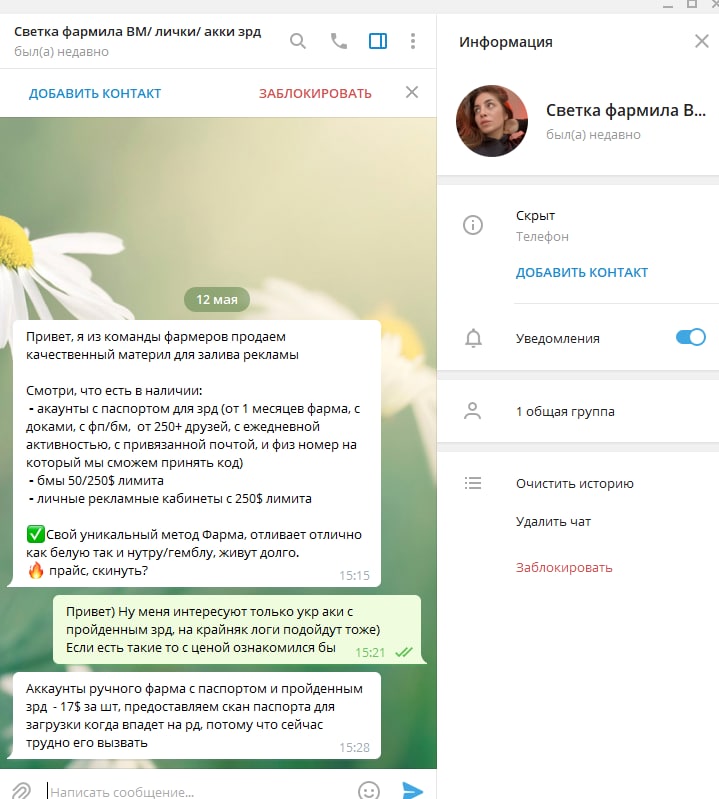Minimize the window
The width and height of the screenshot is (719, 799).
(x=668, y=5)
